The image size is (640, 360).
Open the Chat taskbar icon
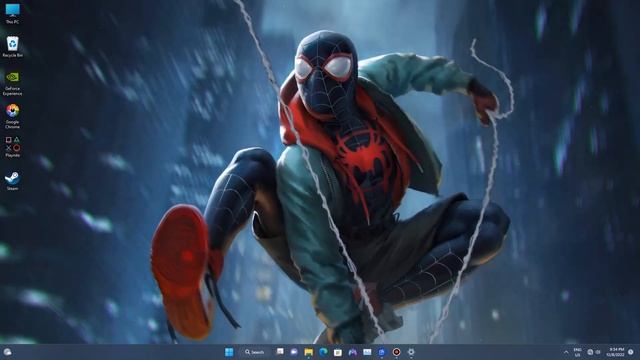(294, 352)
